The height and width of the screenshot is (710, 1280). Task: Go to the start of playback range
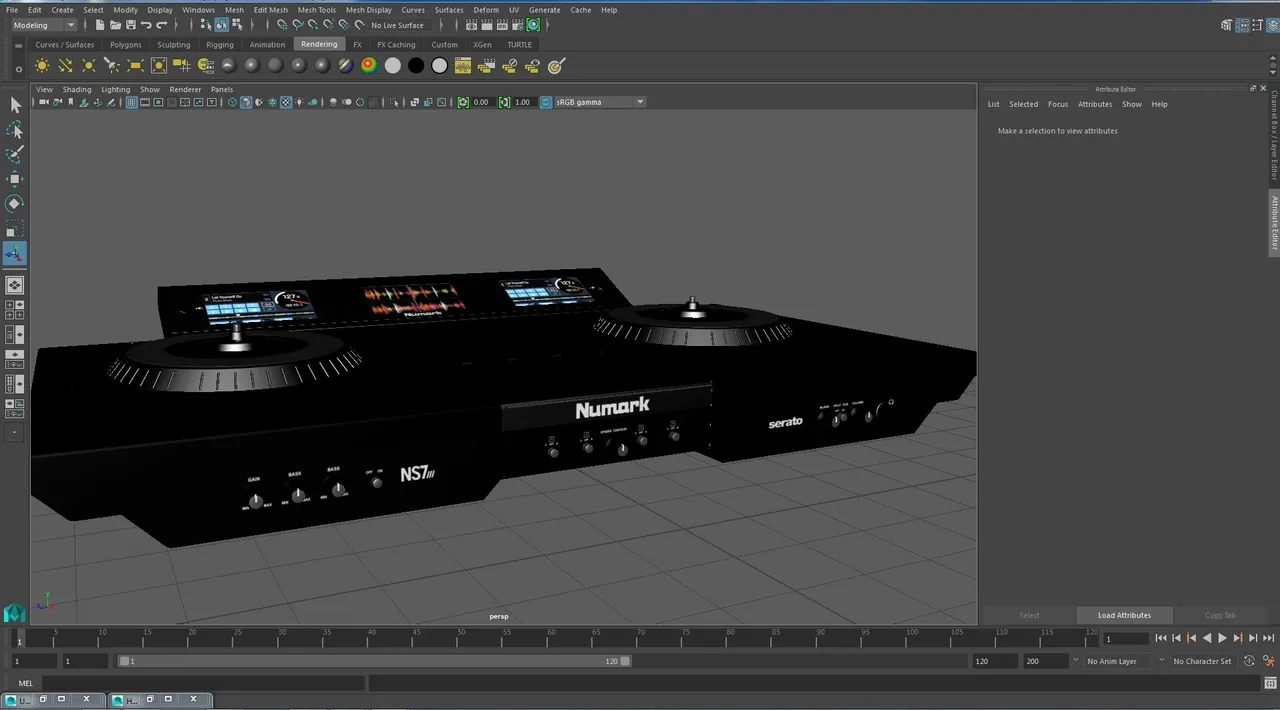[1161, 638]
